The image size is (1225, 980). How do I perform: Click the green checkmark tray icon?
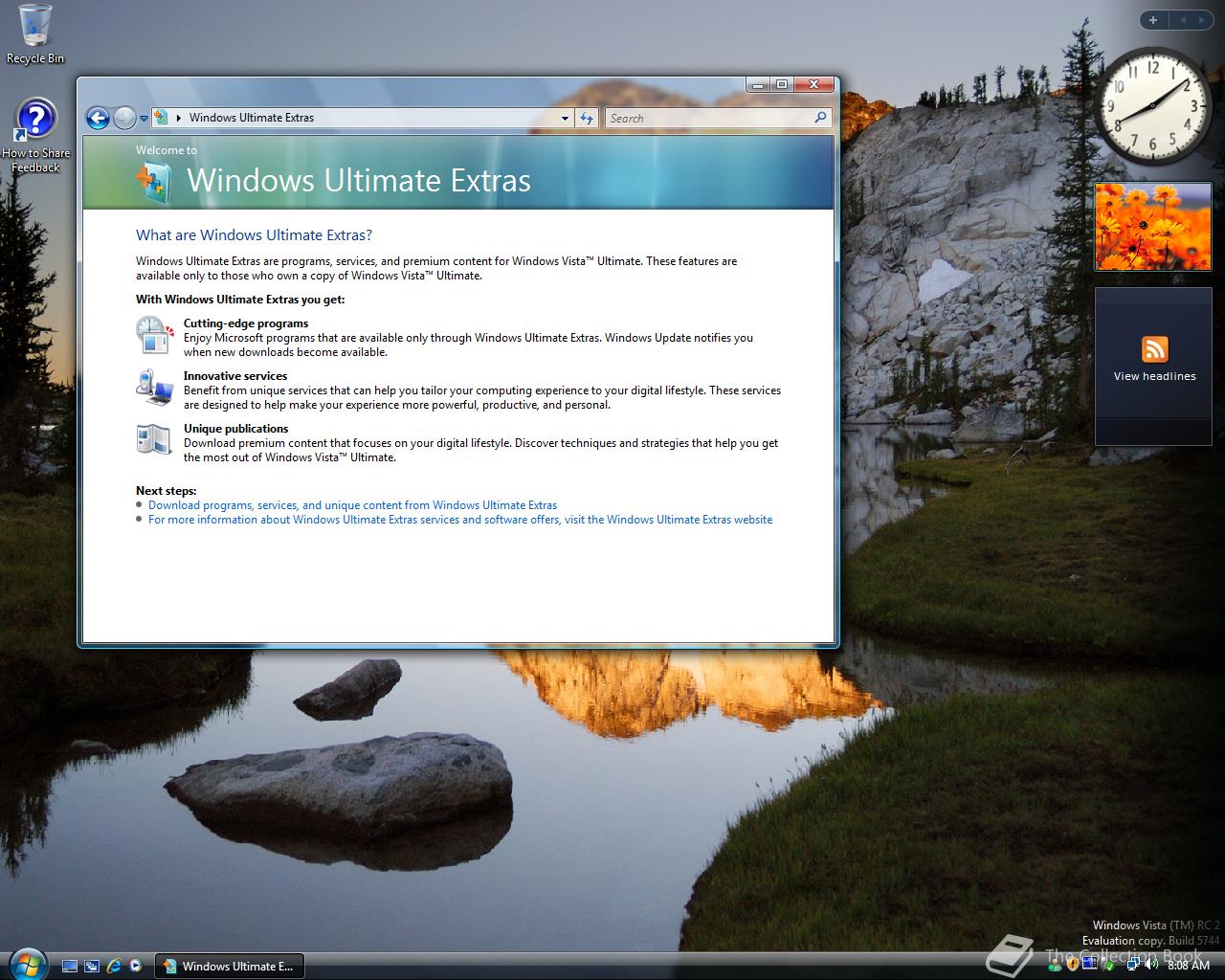point(1109,967)
